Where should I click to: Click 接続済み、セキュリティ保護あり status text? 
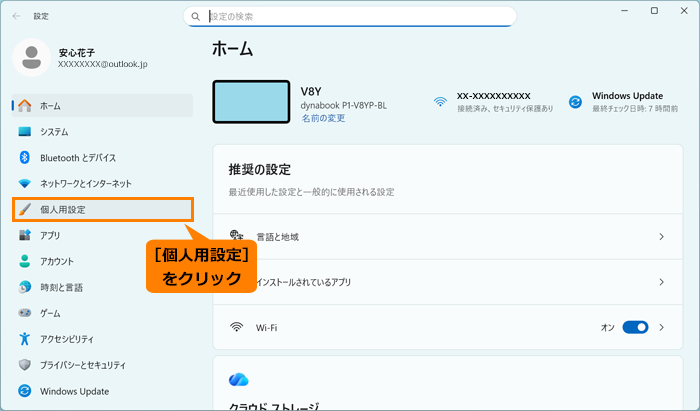(x=505, y=108)
